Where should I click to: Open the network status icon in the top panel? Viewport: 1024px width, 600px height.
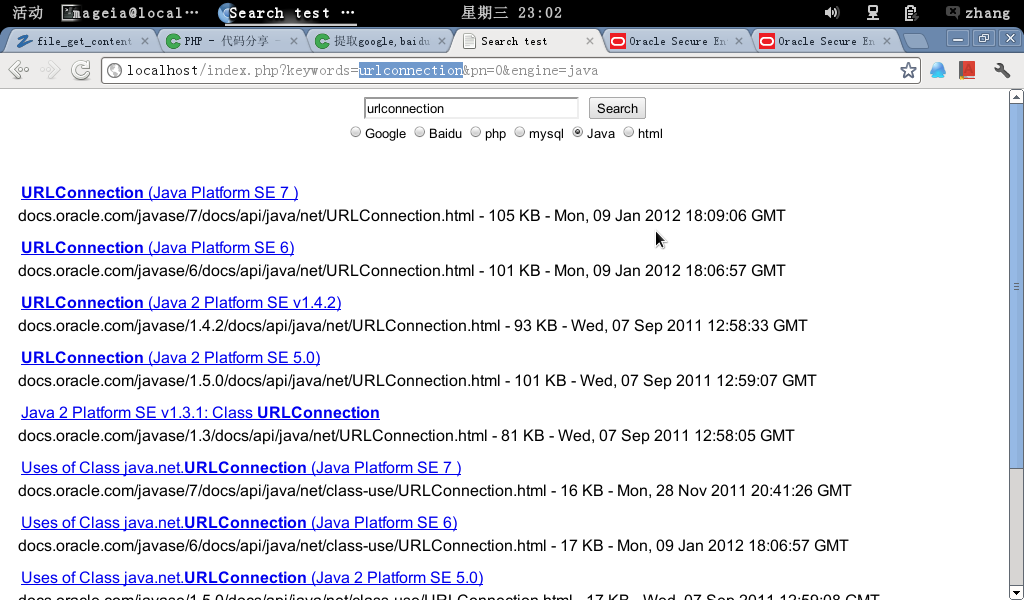point(872,13)
